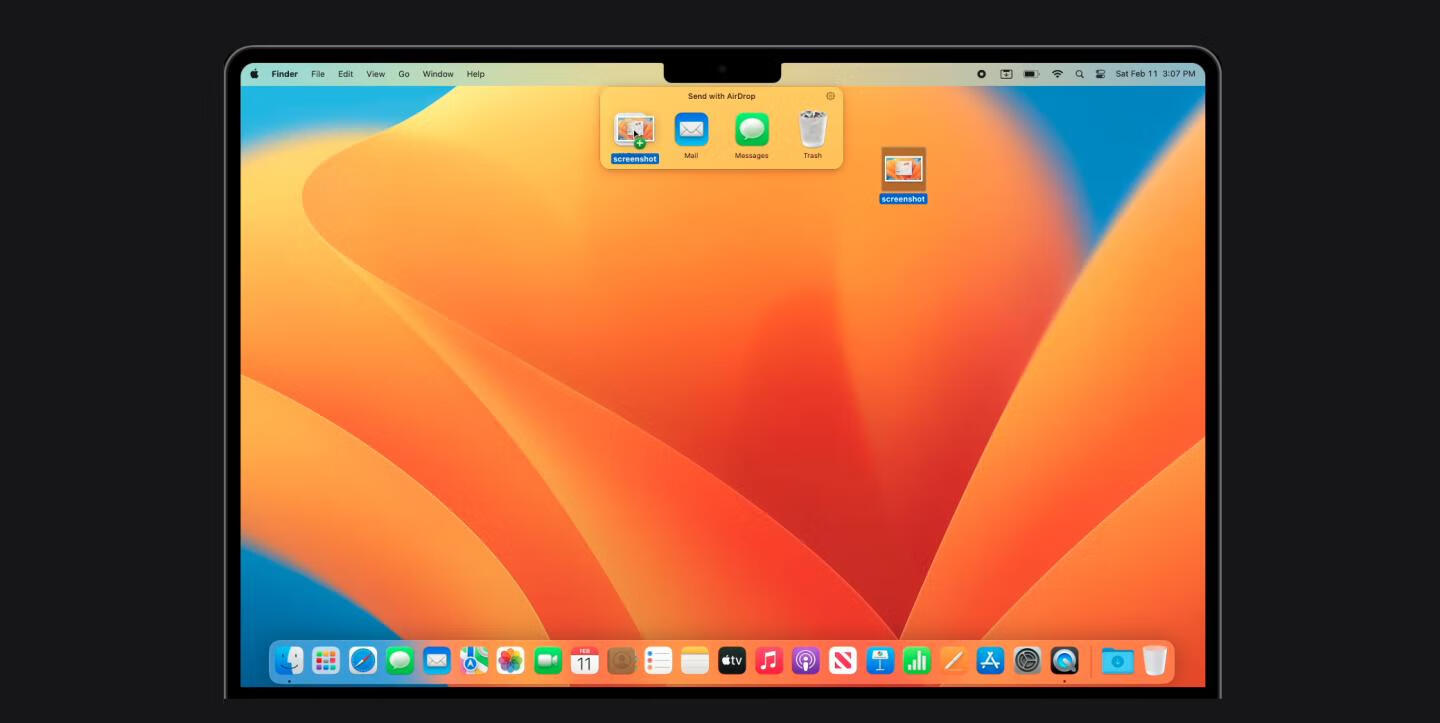Open the Edit menu
This screenshot has height=723, width=1440.
coord(345,74)
